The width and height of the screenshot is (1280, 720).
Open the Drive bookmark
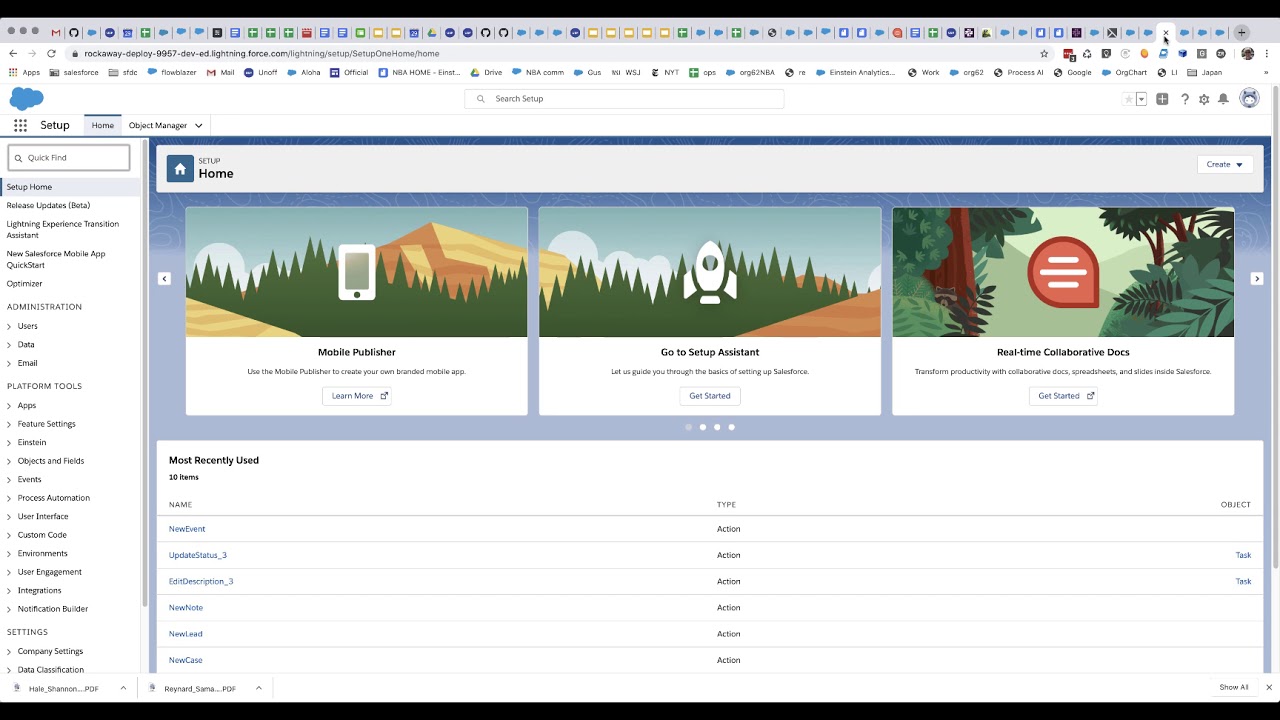(485, 72)
